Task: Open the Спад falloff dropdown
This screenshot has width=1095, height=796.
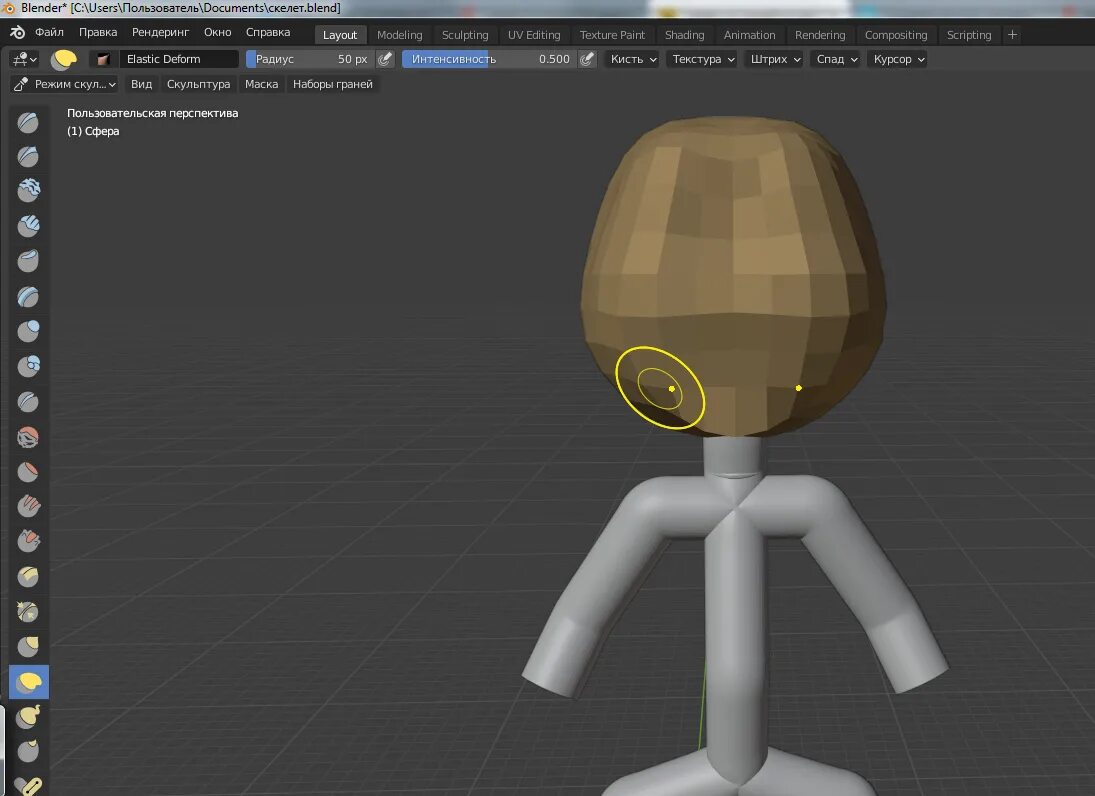Action: click(x=834, y=59)
